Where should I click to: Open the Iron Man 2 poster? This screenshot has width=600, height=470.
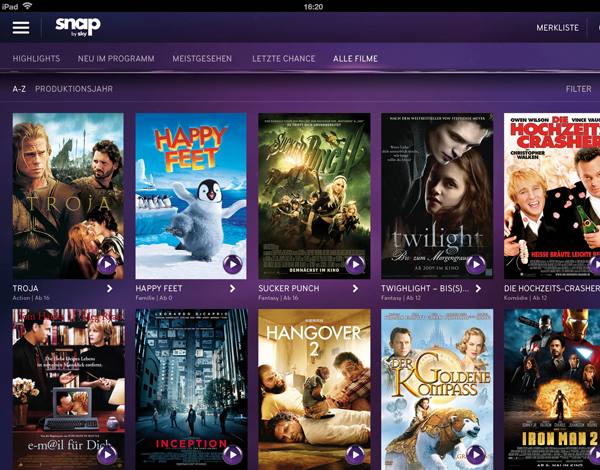(552, 390)
